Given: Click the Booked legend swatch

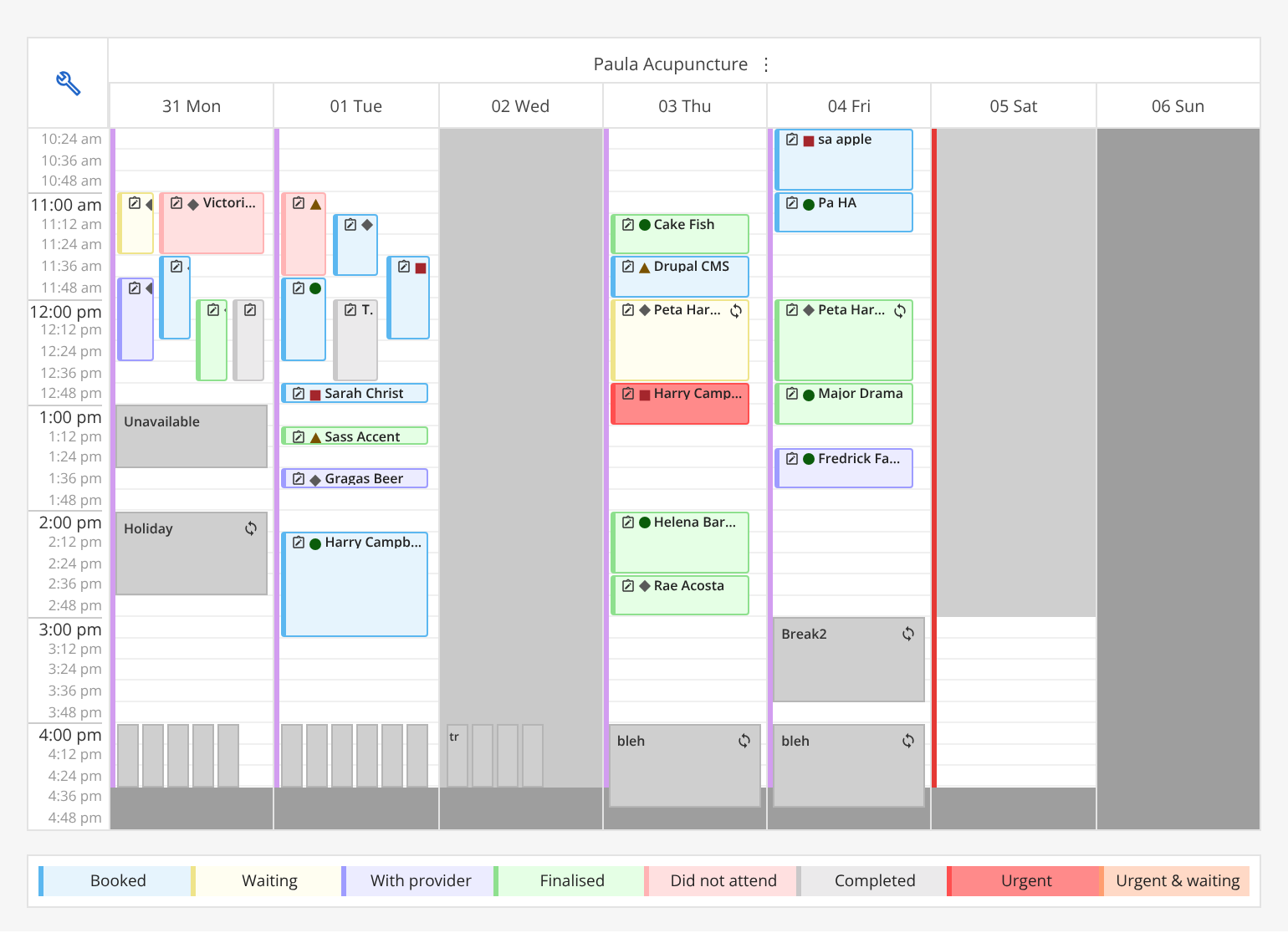Looking at the screenshot, I should point(115,881).
